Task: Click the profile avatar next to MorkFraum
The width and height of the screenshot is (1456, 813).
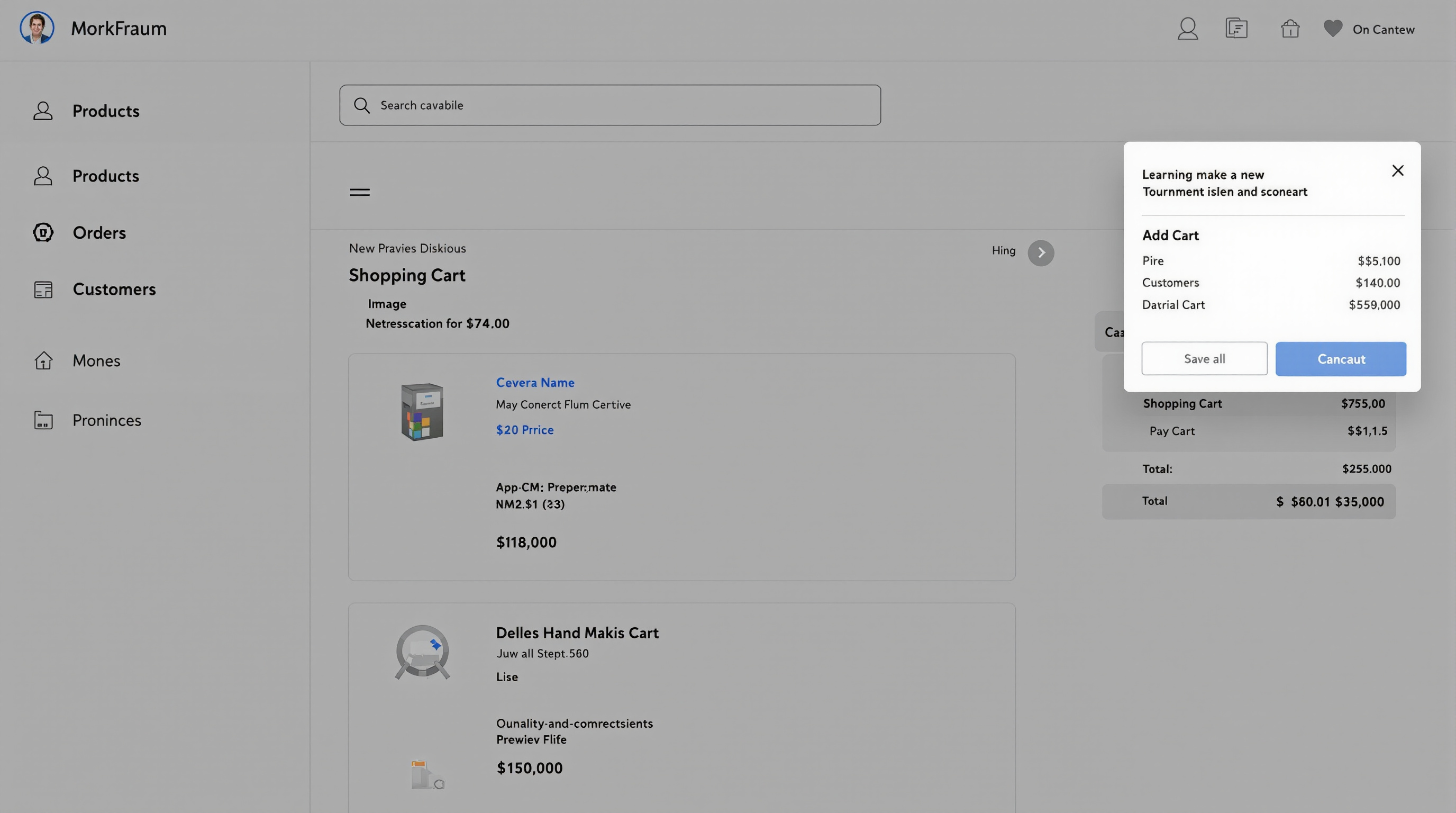Action: coord(38,28)
